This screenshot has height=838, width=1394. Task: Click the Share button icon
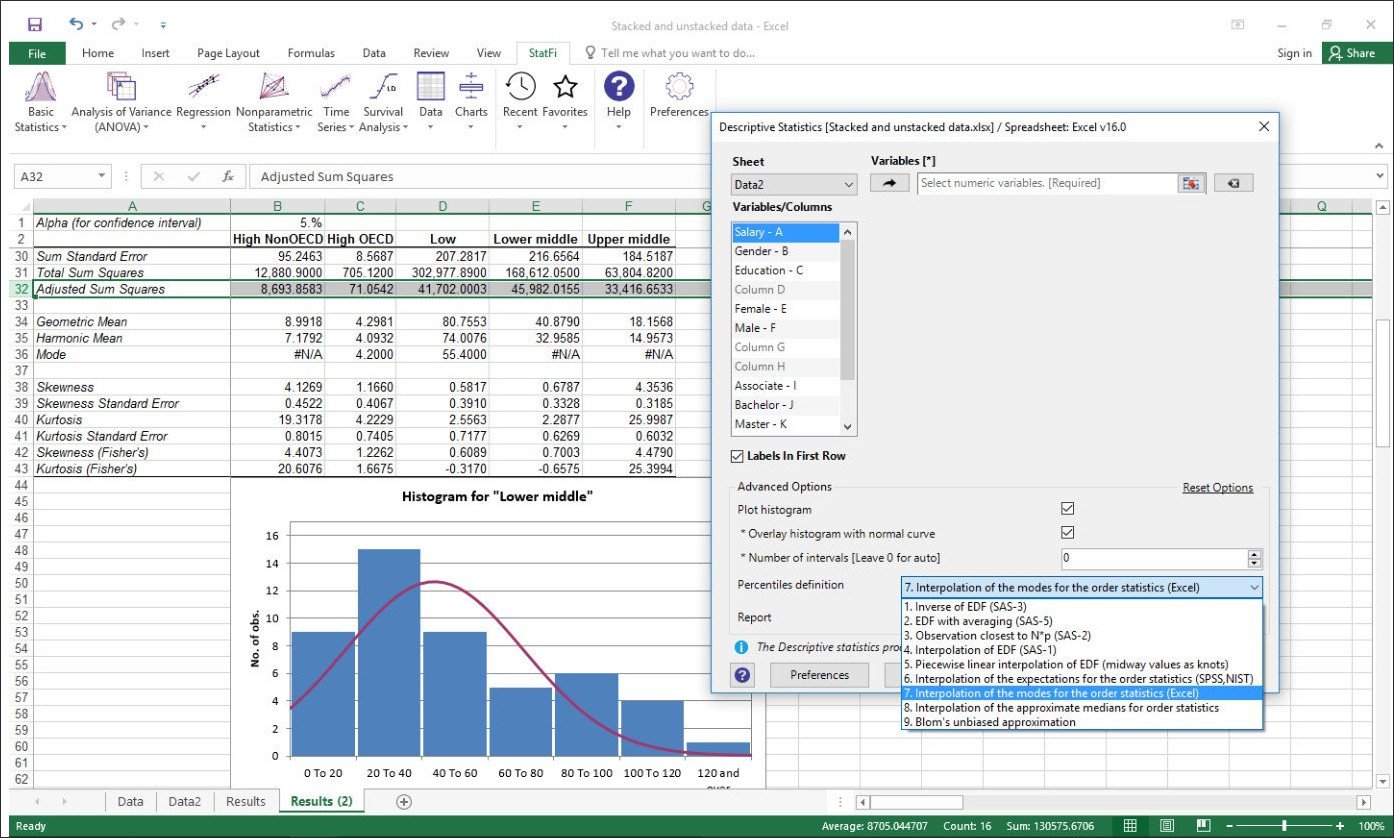(x=1334, y=53)
